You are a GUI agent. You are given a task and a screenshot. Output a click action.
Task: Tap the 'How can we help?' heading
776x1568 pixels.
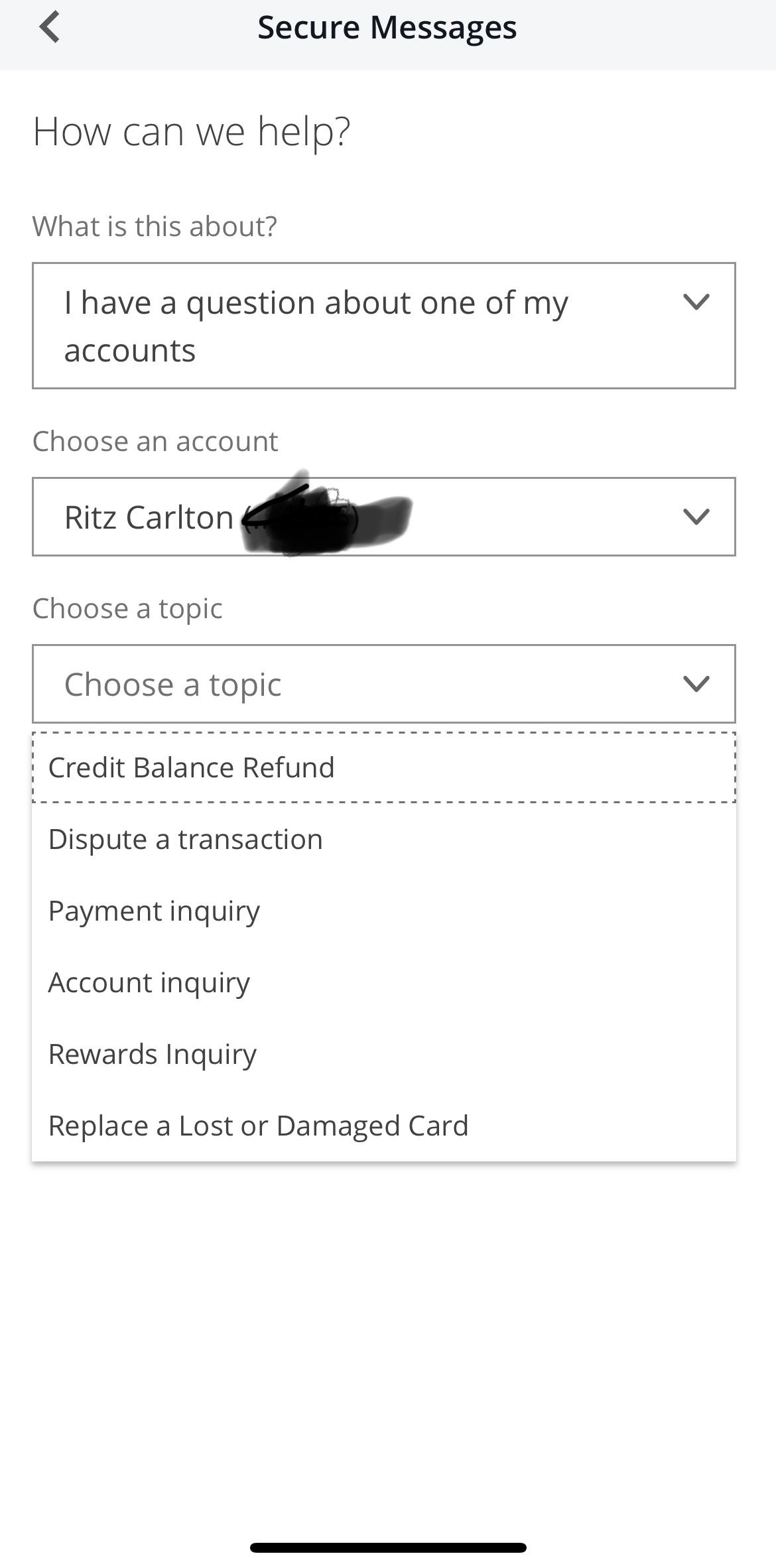point(192,131)
